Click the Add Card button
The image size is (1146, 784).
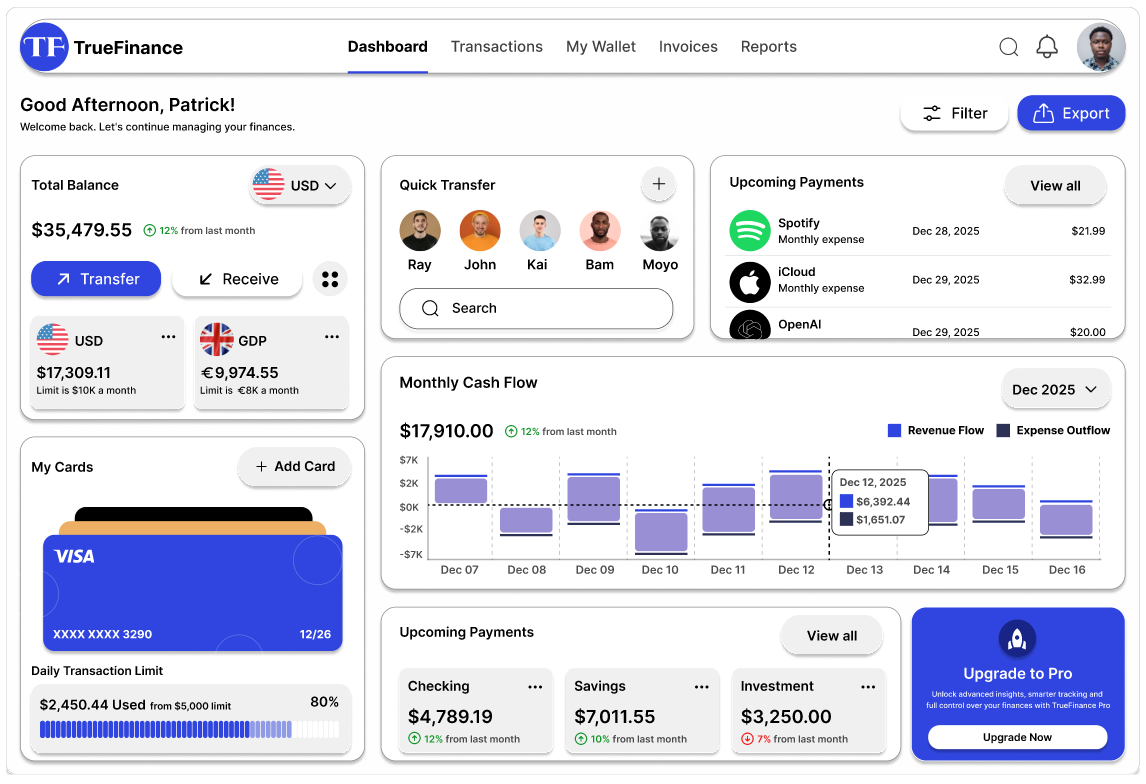click(295, 466)
